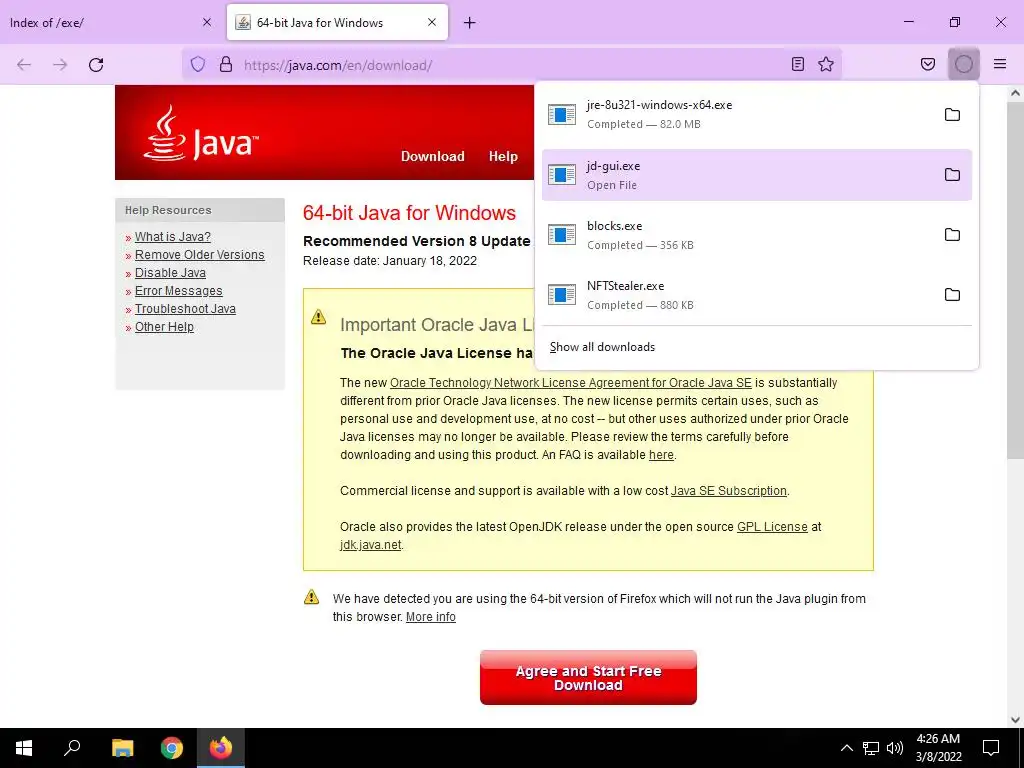Switch to Index of /exe/ tab
1024x768 pixels.
click(111, 22)
